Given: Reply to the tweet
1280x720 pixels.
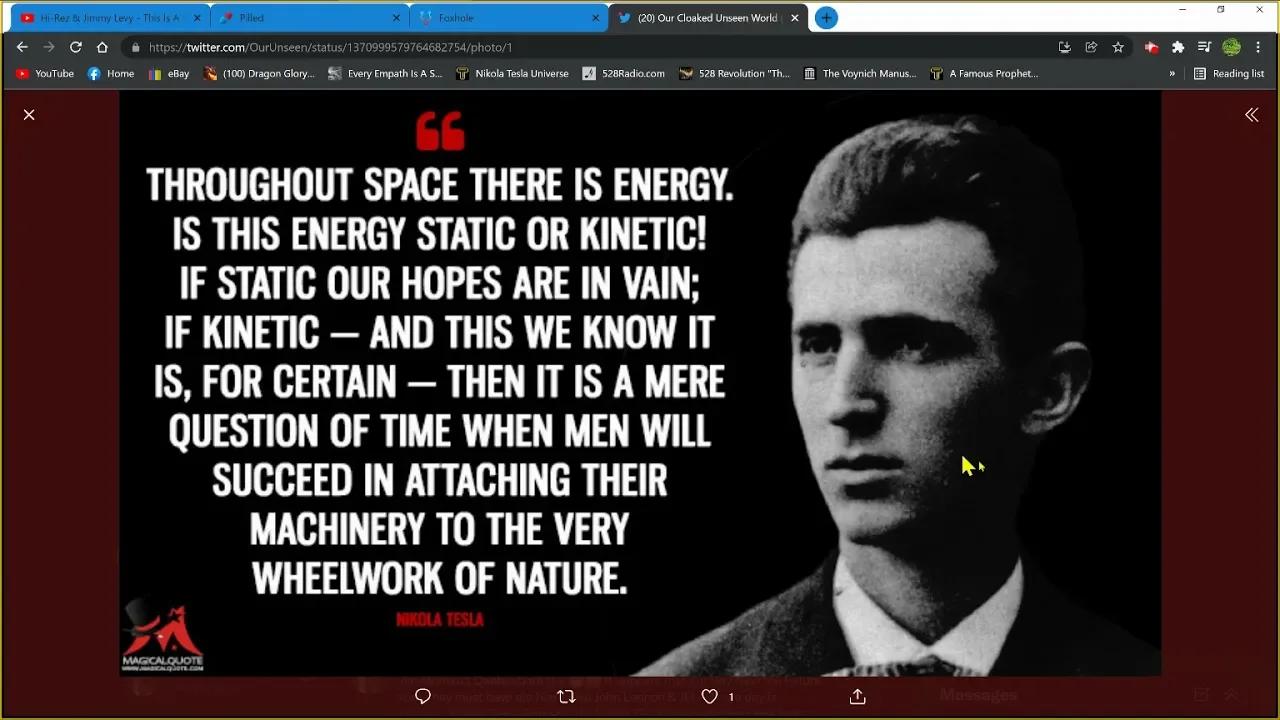Looking at the screenshot, I should click(x=422, y=696).
